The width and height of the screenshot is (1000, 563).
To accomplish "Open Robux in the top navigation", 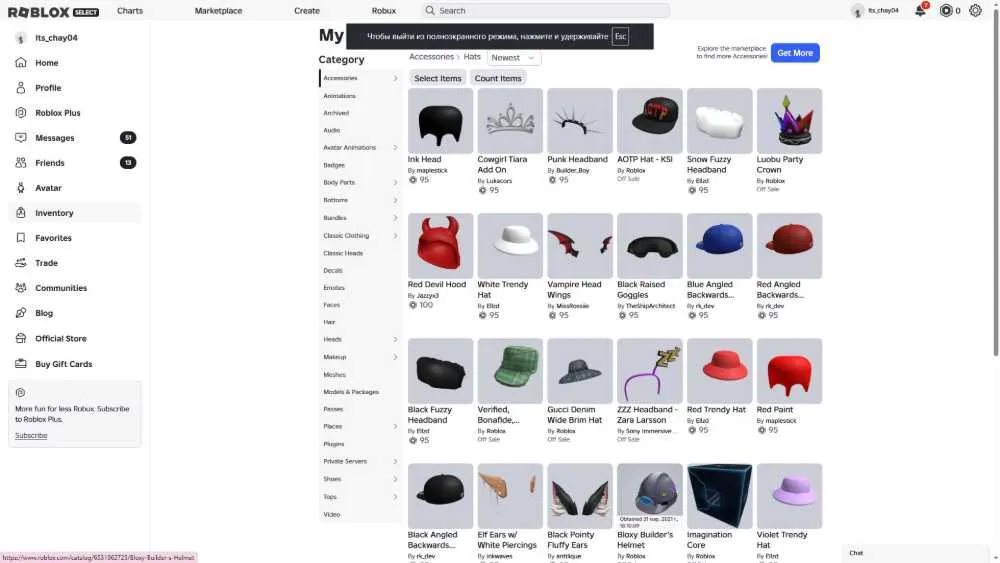I will pos(384,11).
